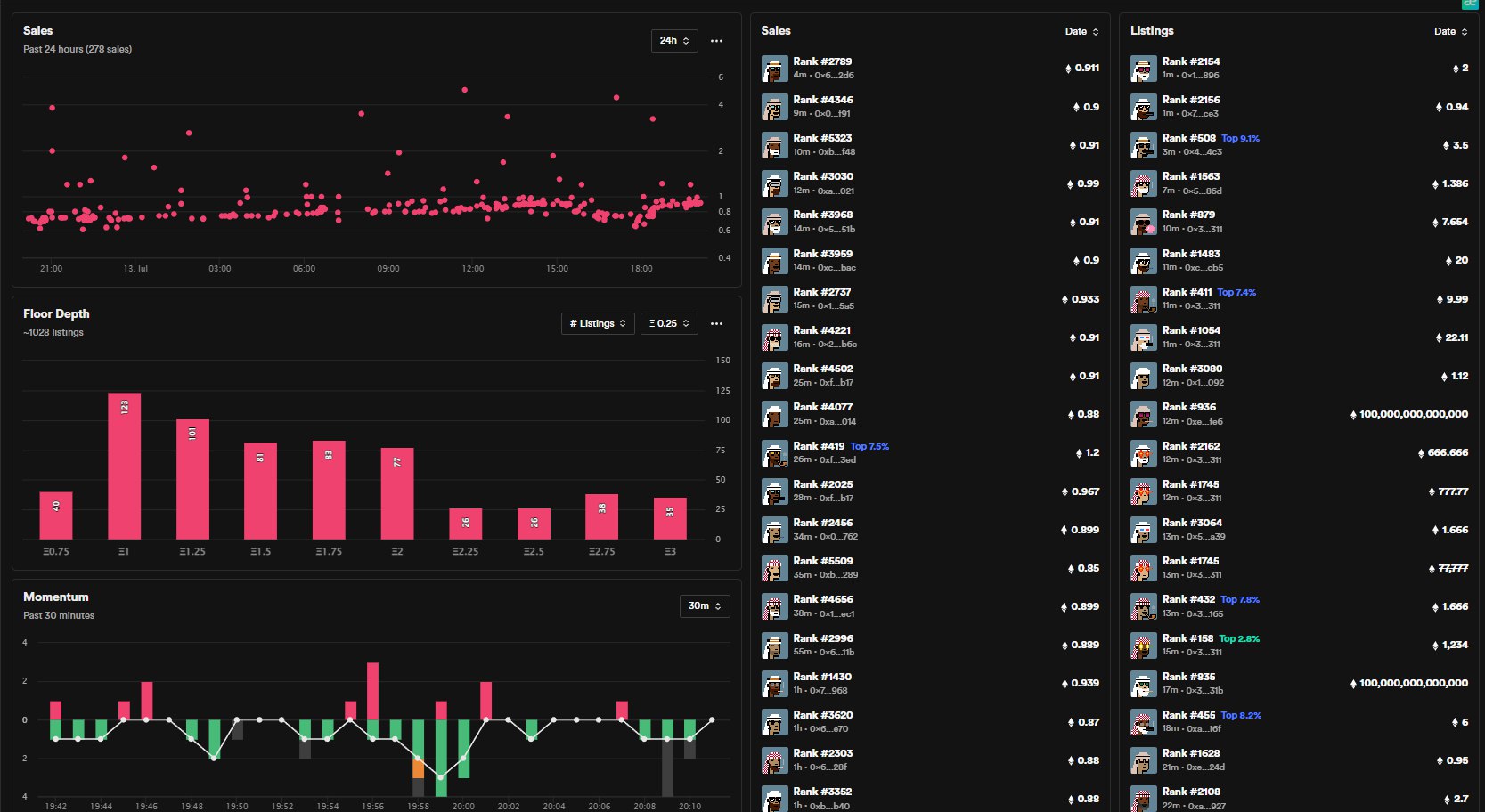Open the Rank #4346 sale avatar

(775, 107)
